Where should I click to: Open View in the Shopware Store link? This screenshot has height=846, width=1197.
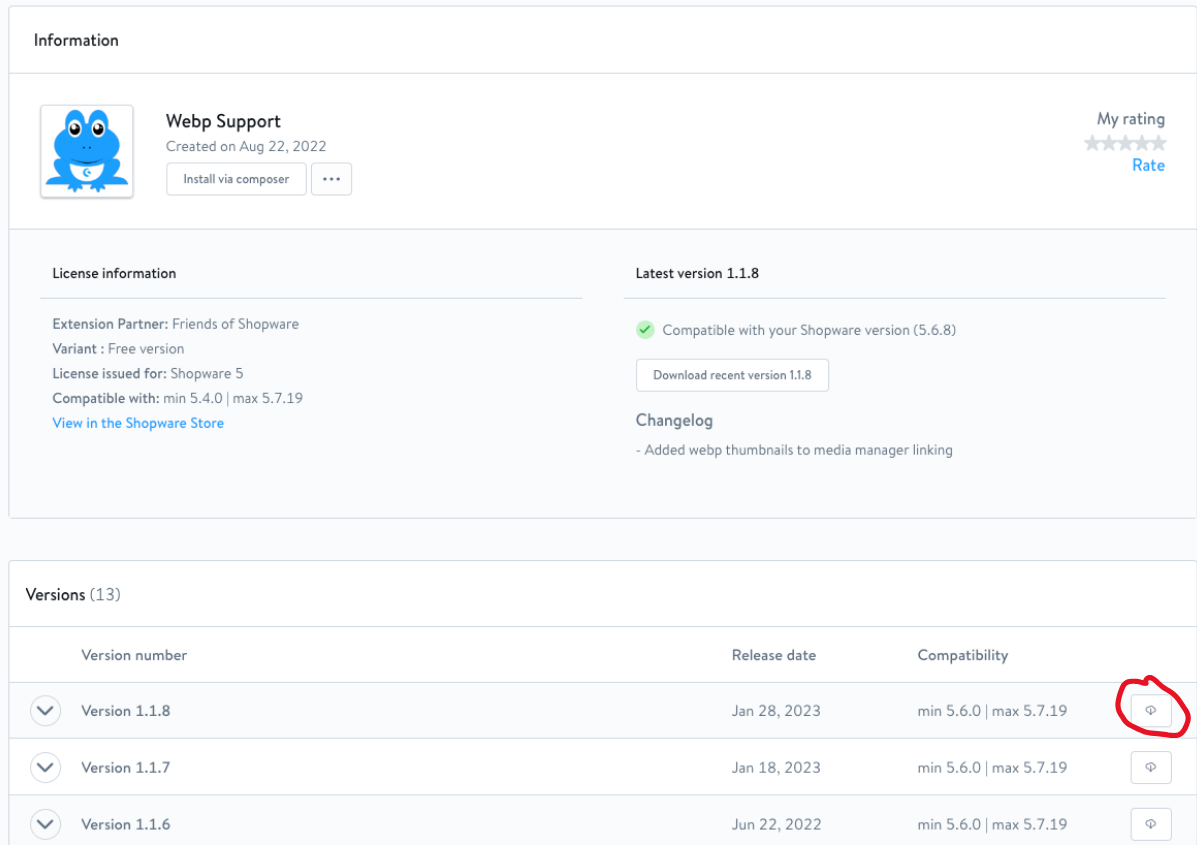(138, 423)
